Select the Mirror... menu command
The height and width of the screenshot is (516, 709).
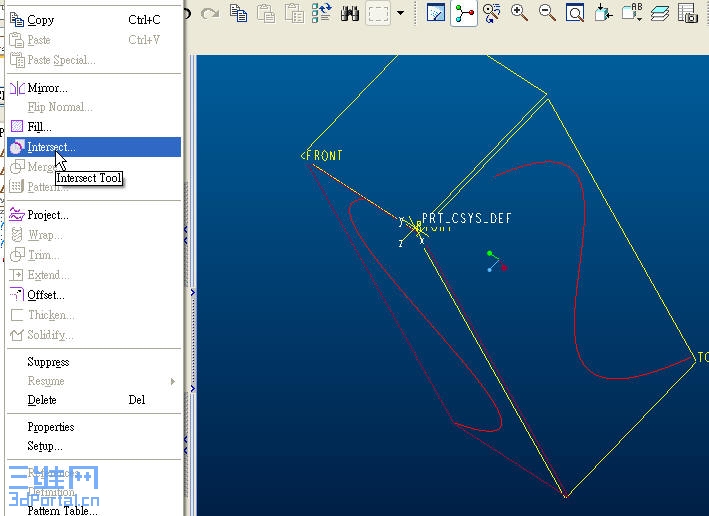[94, 88]
